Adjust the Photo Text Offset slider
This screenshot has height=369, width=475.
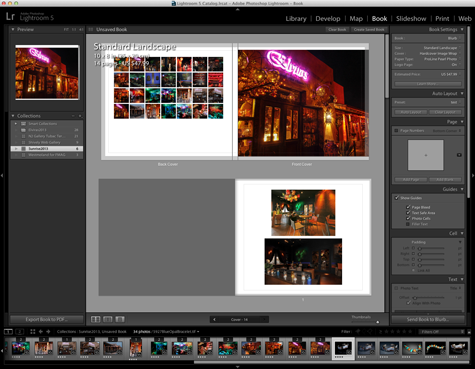click(415, 297)
